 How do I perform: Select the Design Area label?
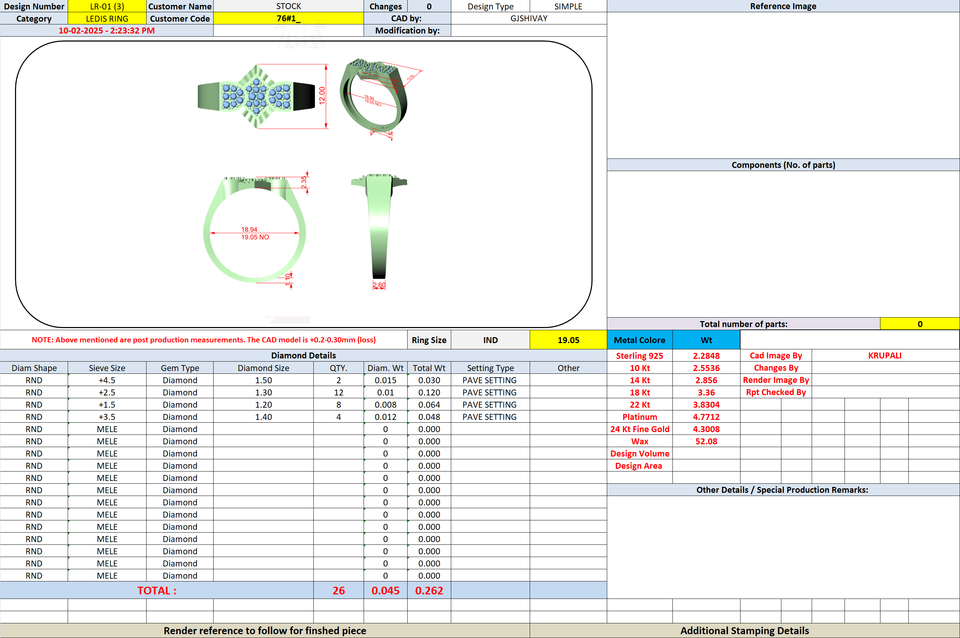640,466
